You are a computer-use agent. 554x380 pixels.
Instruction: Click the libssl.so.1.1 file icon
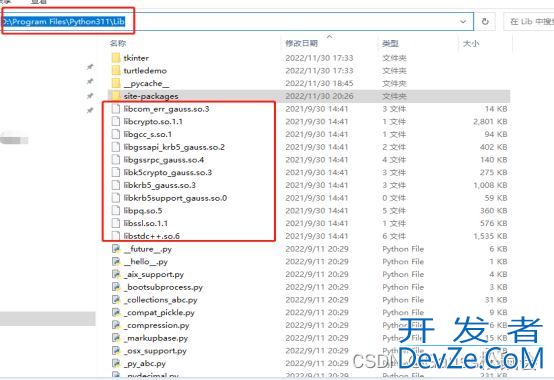[116, 223]
